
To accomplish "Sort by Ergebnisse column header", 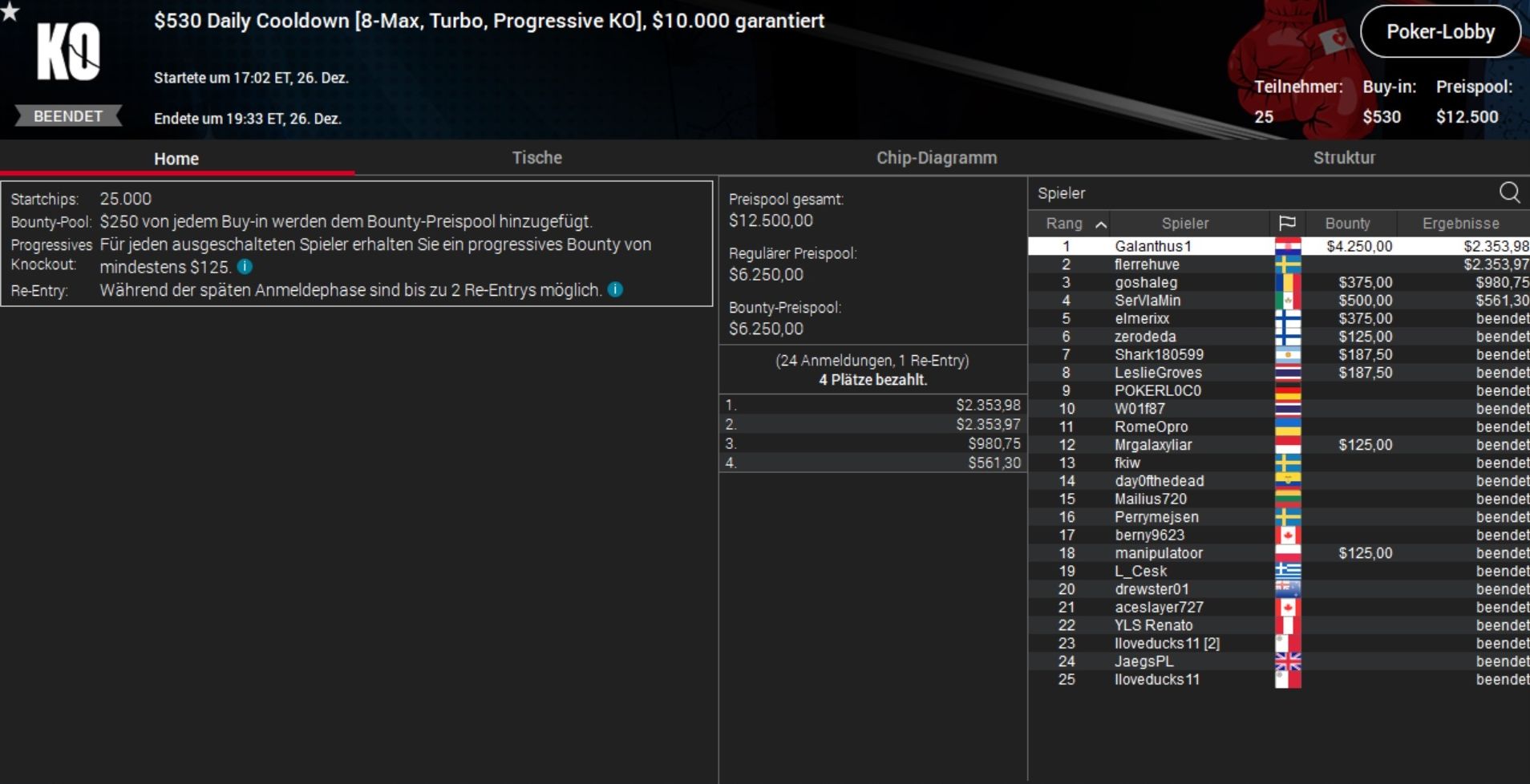I will tap(1460, 224).
